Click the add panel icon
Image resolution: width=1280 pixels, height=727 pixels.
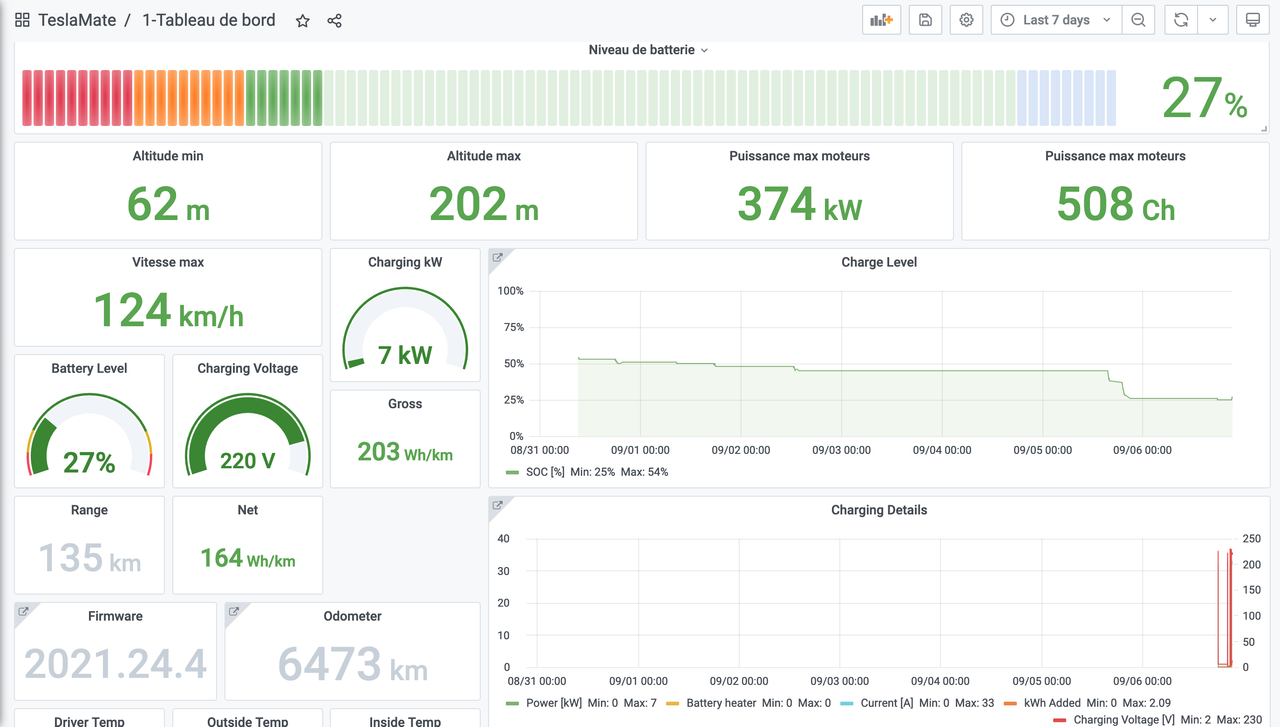881,19
